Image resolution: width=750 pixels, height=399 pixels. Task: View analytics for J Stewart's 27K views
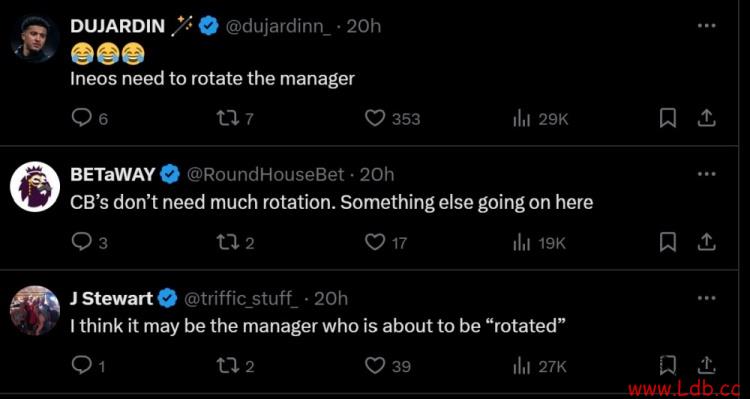[519, 367]
